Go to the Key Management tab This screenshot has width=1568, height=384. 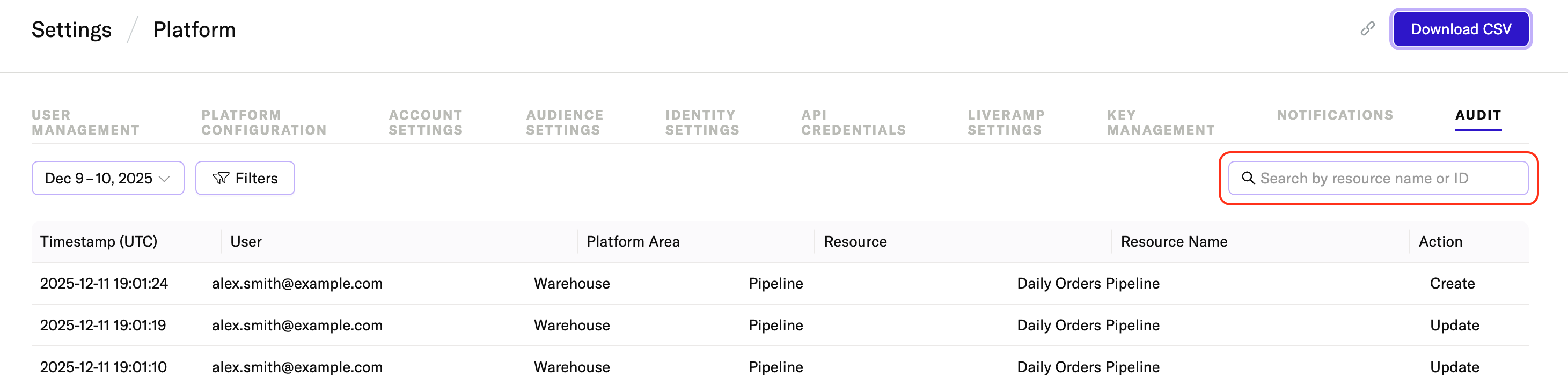coord(1160,122)
